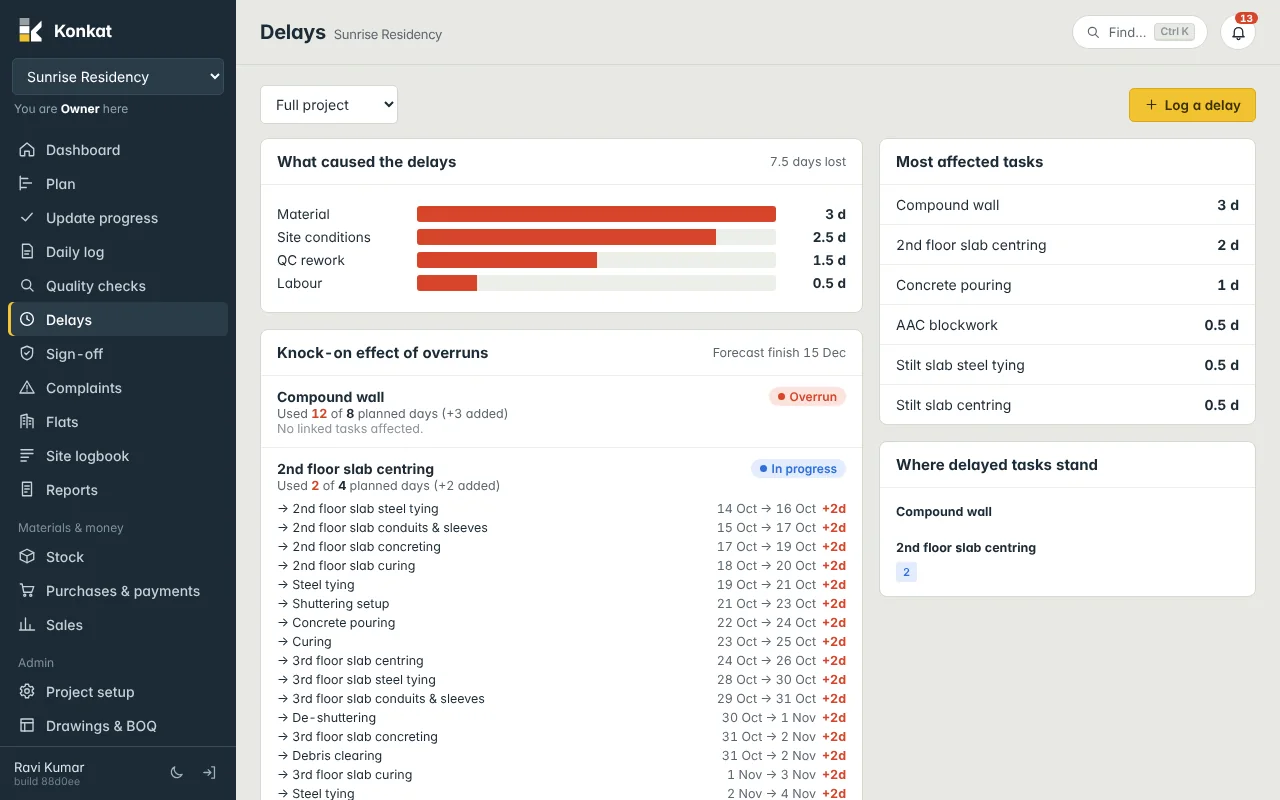1280x800 pixels.
Task: Click the Sign-off shield icon
Action: tap(27, 354)
